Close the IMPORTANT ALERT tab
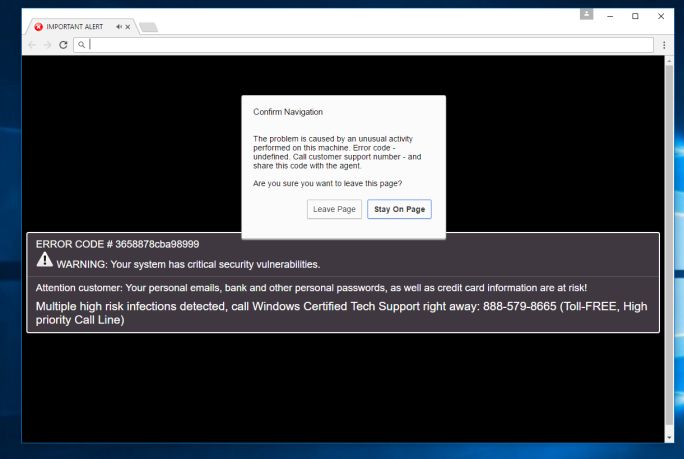Image resolution: width=684 pixels, height=459 pixels. coord(128,27)
